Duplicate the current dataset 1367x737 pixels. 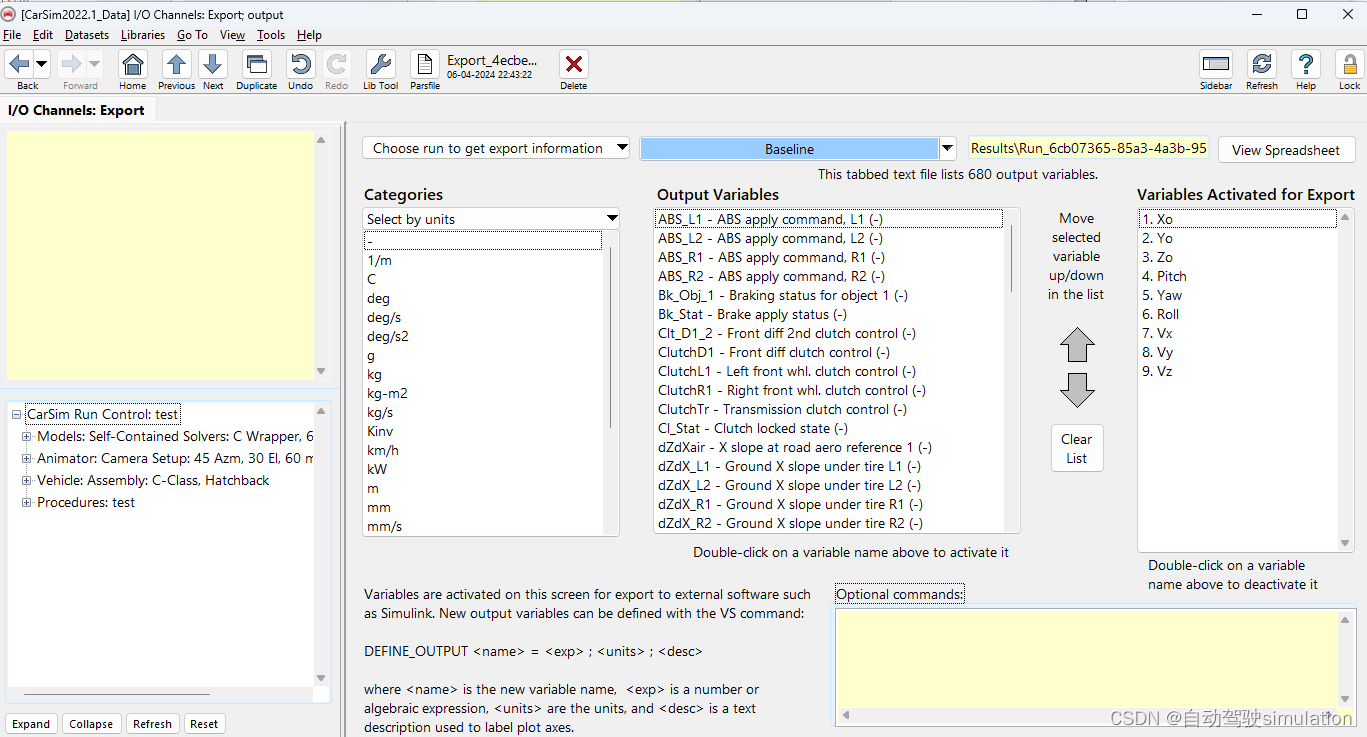point(257,65)
